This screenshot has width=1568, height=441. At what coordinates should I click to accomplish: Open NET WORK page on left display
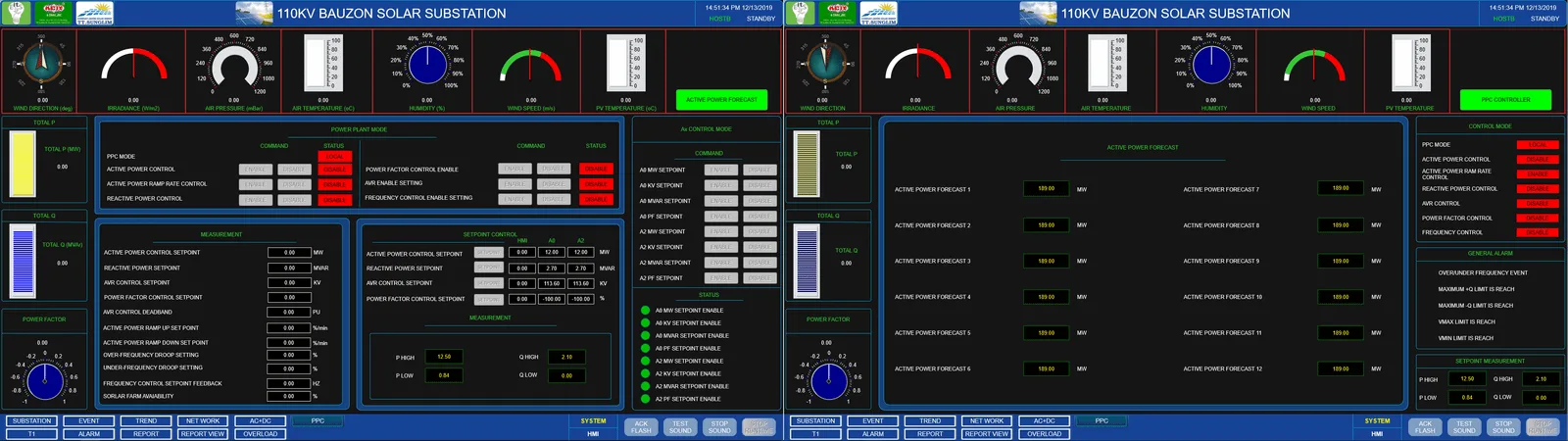tap(203, 421)
